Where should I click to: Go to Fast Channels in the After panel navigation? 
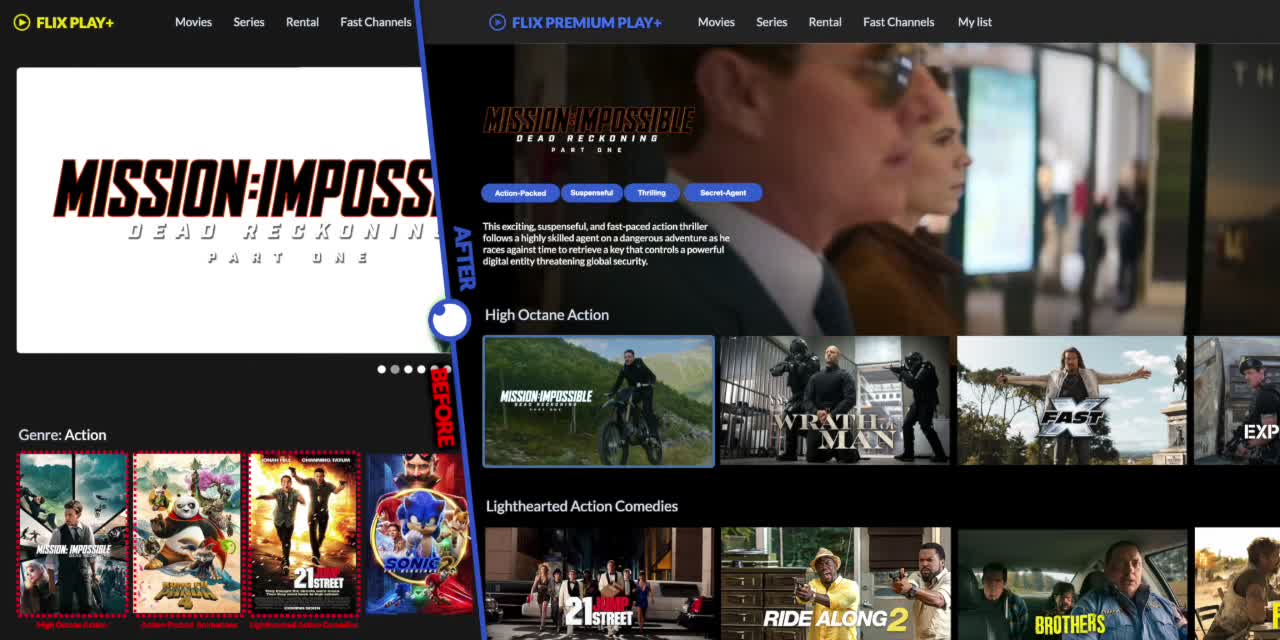[899, 22]
